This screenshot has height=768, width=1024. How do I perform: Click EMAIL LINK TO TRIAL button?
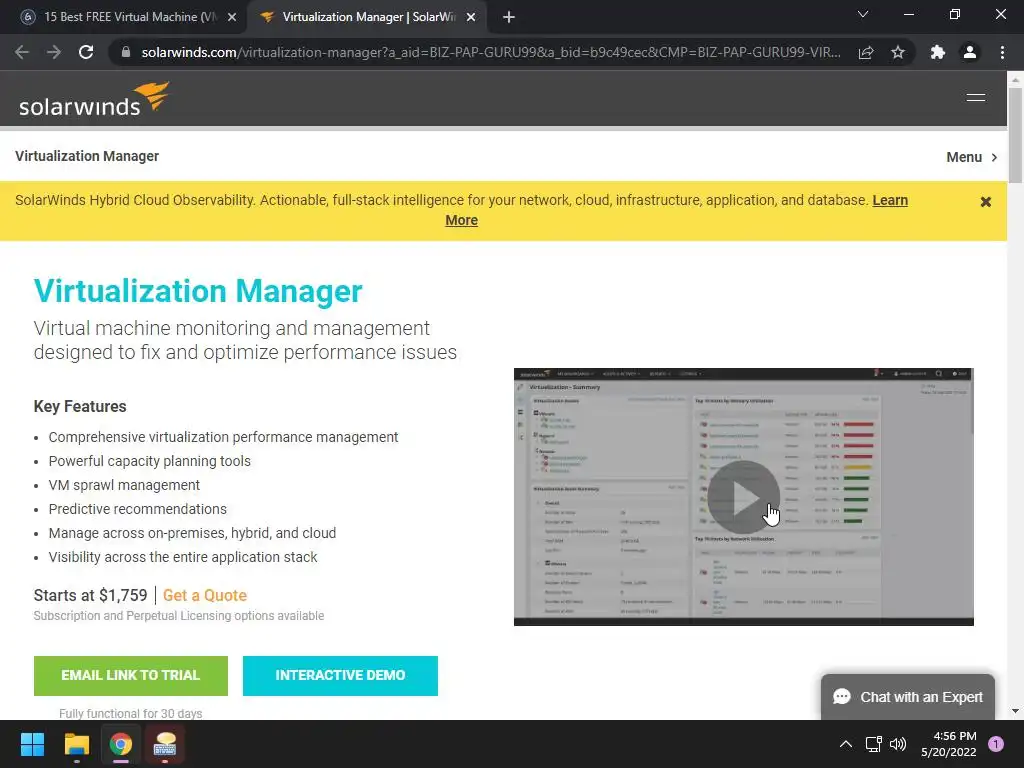131,676
